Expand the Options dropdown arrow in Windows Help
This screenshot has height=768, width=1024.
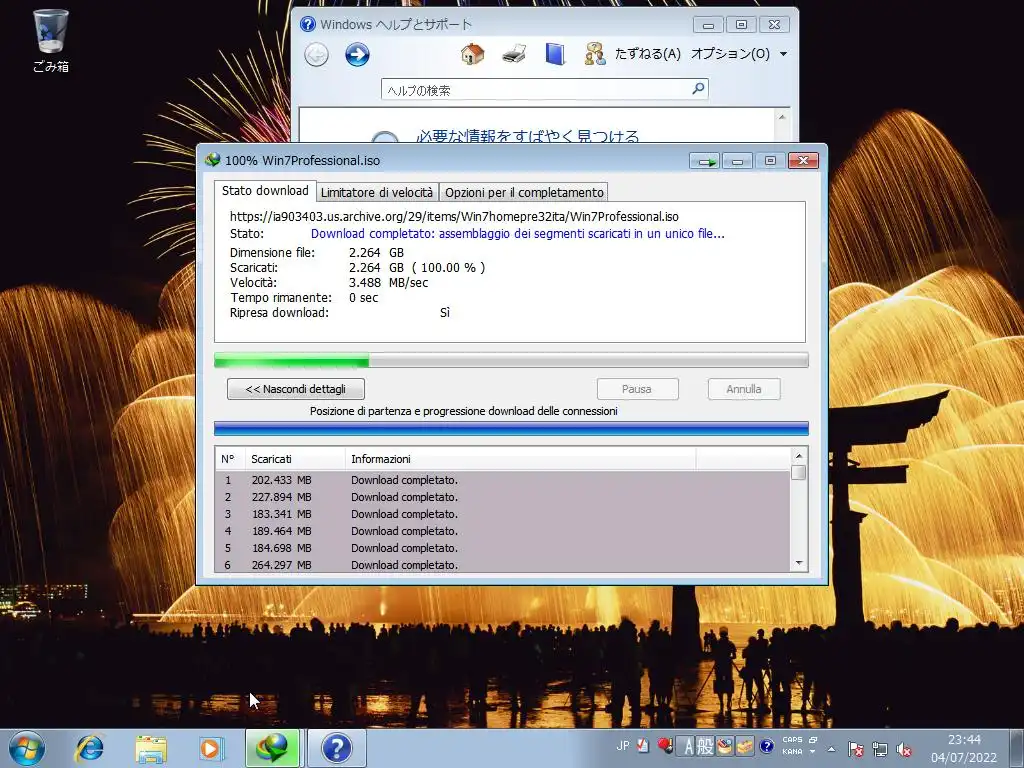pyautogui.click(x=784, y=54)
